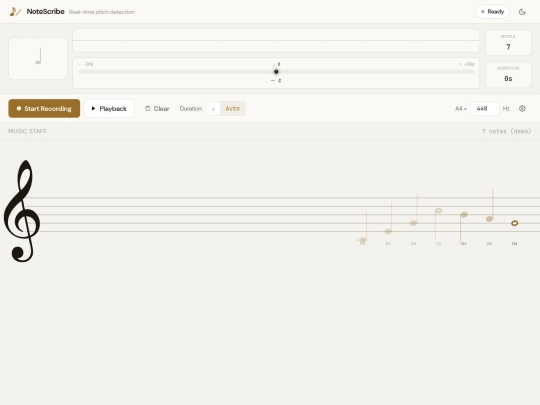Enable Auto duration mode
The height and width of the screenshot is (405, 540).
coord(232,108)
